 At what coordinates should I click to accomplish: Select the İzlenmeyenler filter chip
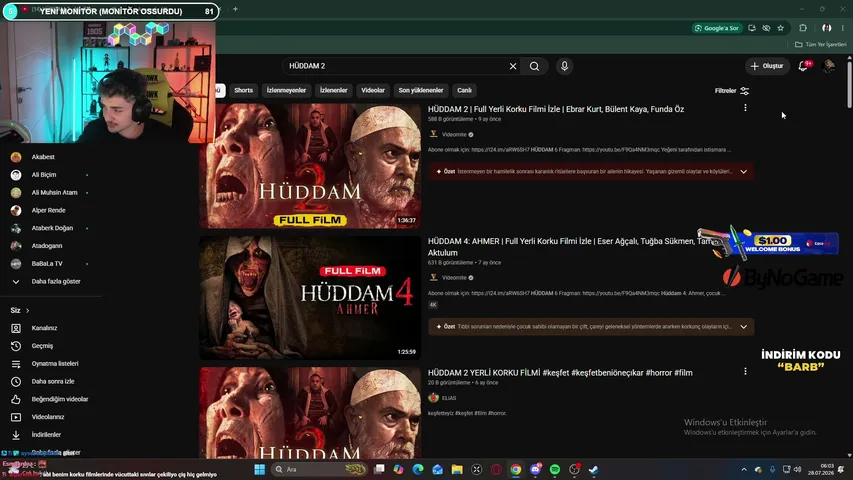tap(286, 90)
